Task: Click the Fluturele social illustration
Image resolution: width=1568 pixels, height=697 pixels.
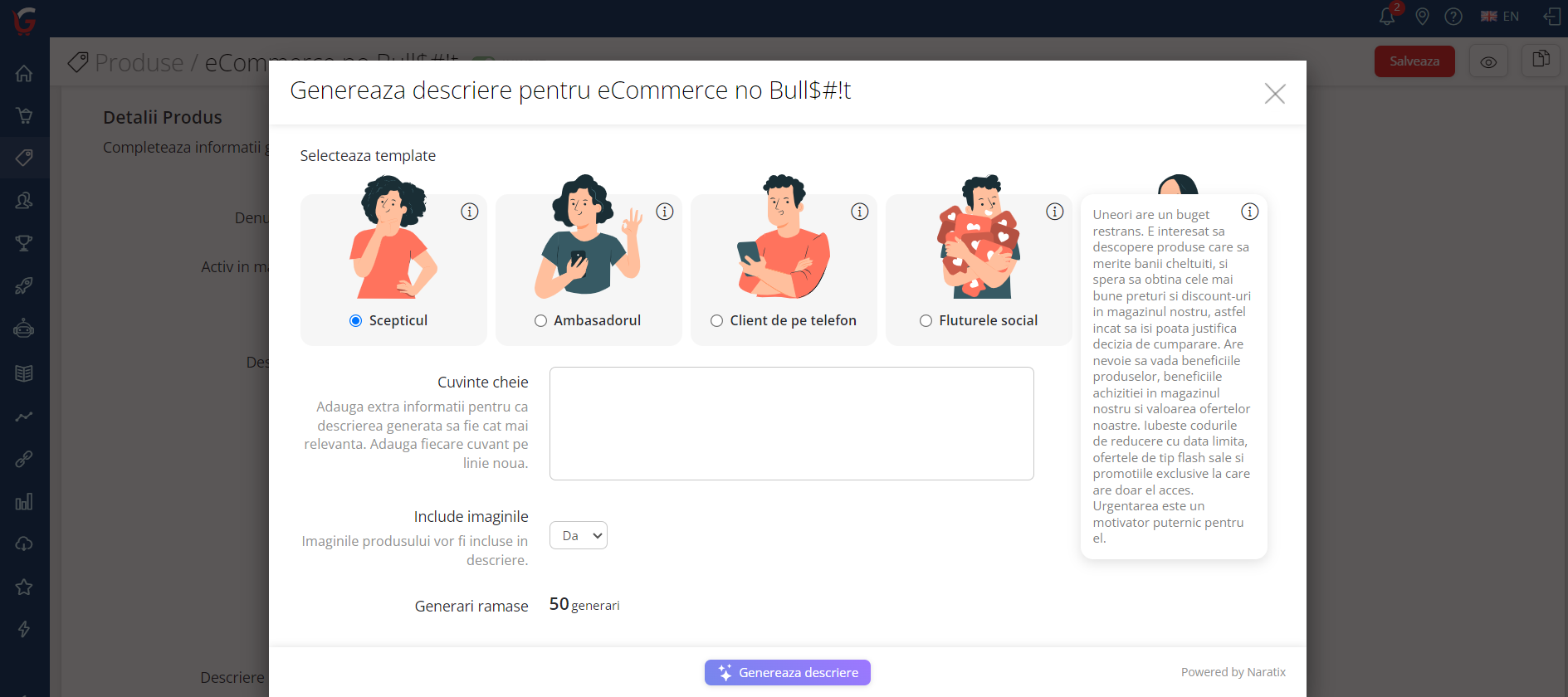Action: [979, 236]
